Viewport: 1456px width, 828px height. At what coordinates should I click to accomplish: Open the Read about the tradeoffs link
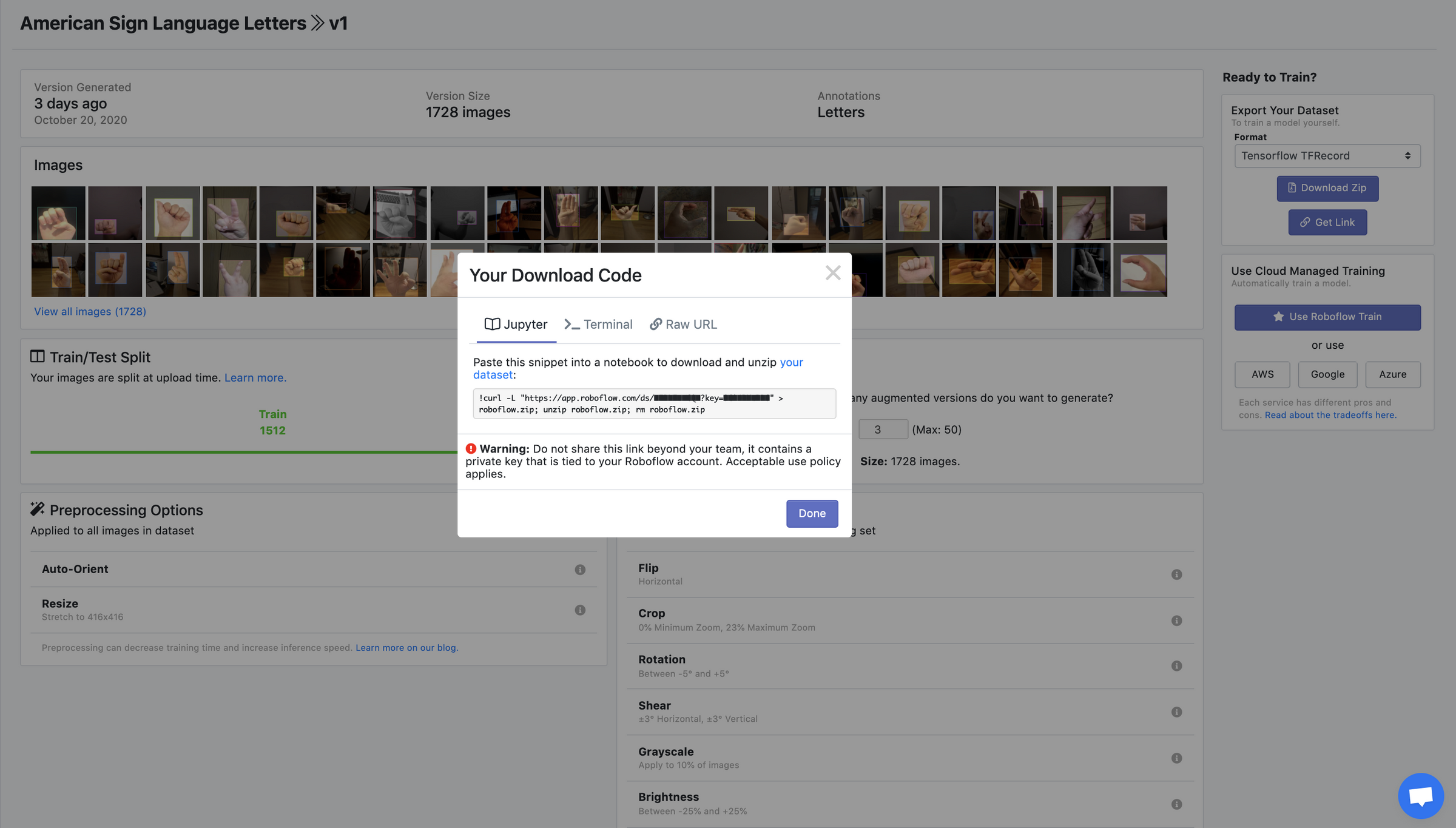coord(1330,415)
